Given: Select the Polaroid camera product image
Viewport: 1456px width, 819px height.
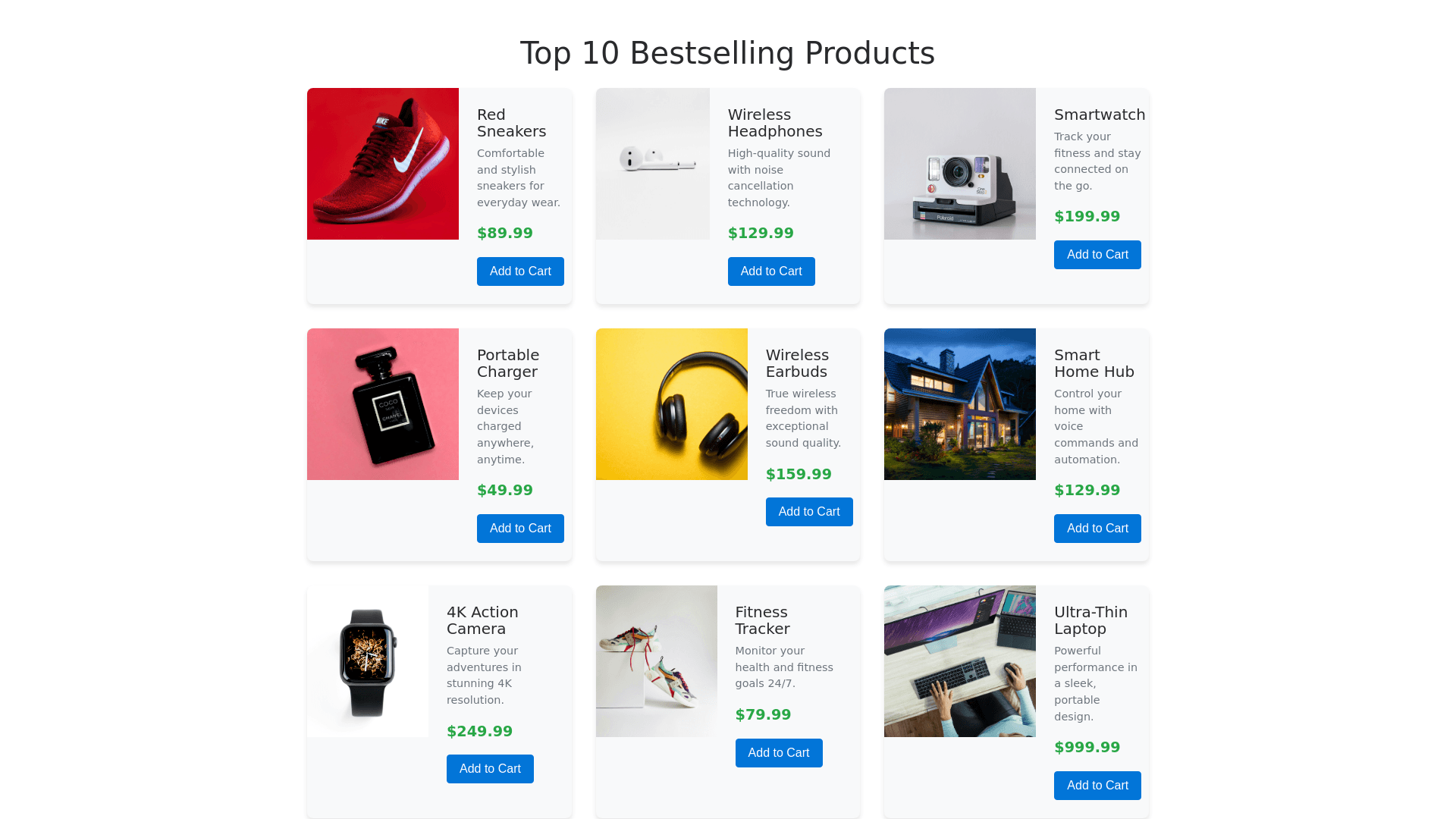Looking at the screenshot, I should 960,164.
